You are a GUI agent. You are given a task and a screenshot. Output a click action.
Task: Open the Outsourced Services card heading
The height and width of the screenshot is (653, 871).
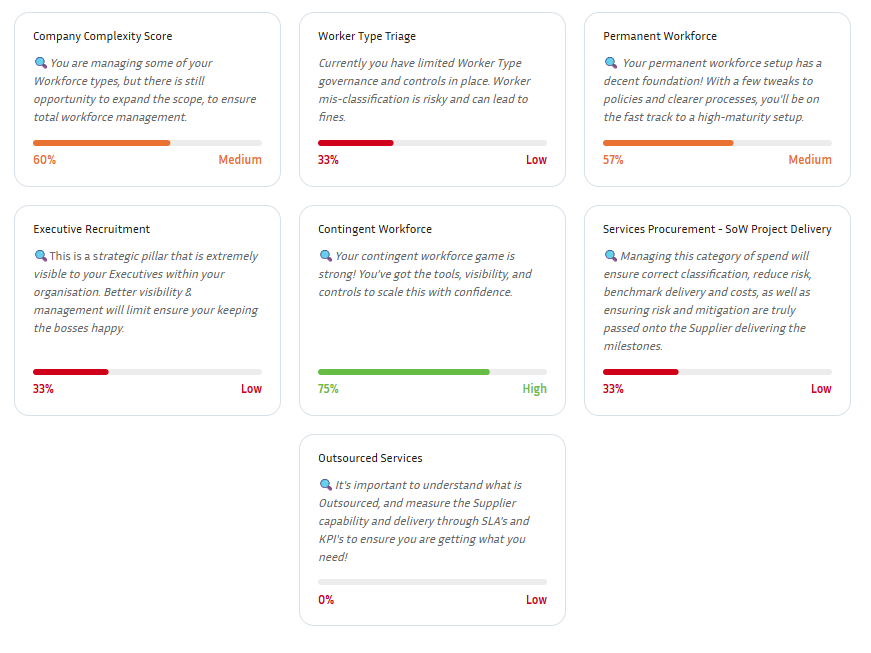coord(370,458)
